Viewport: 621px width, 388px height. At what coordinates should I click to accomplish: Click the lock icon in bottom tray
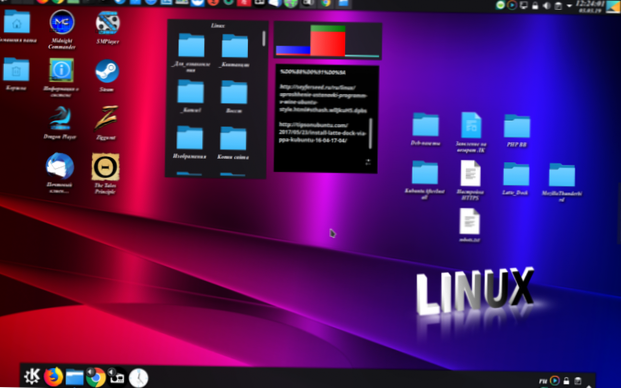pos(566,380)
